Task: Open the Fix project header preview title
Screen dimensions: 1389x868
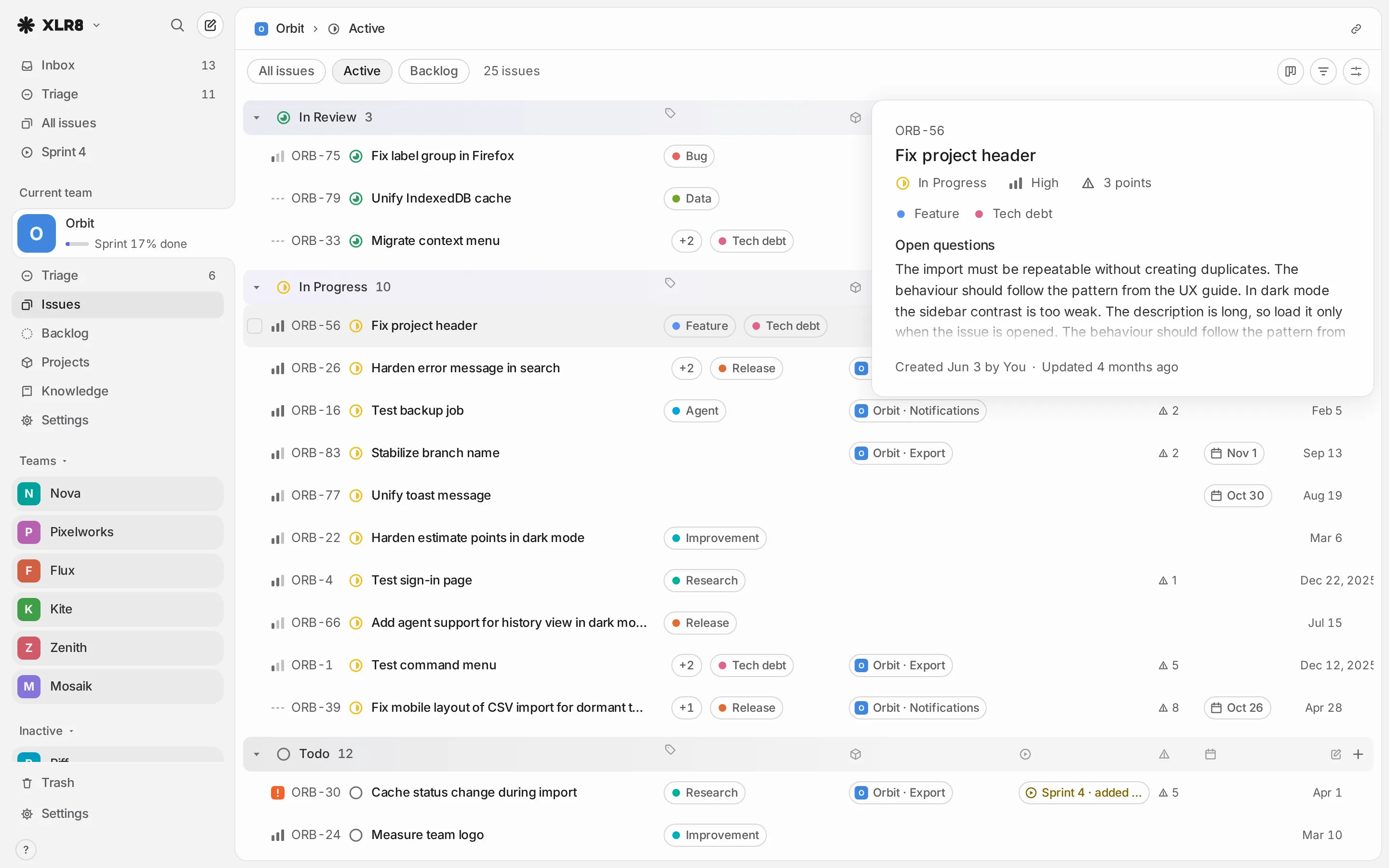Action: (x=966, y=156)
